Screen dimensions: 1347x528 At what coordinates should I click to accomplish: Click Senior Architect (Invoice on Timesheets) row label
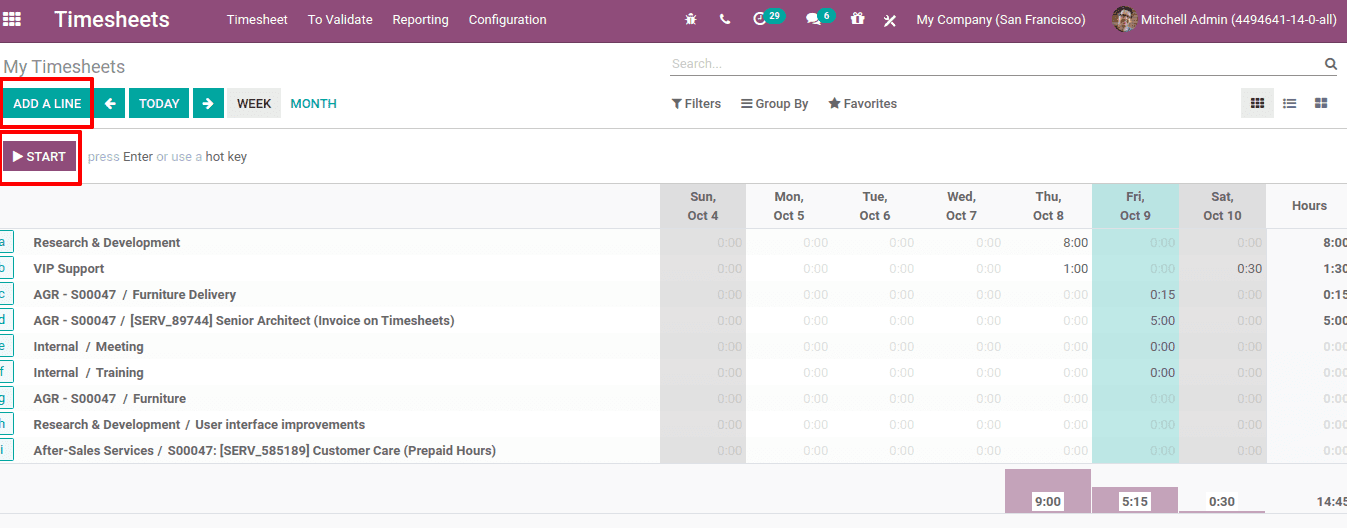244,320
